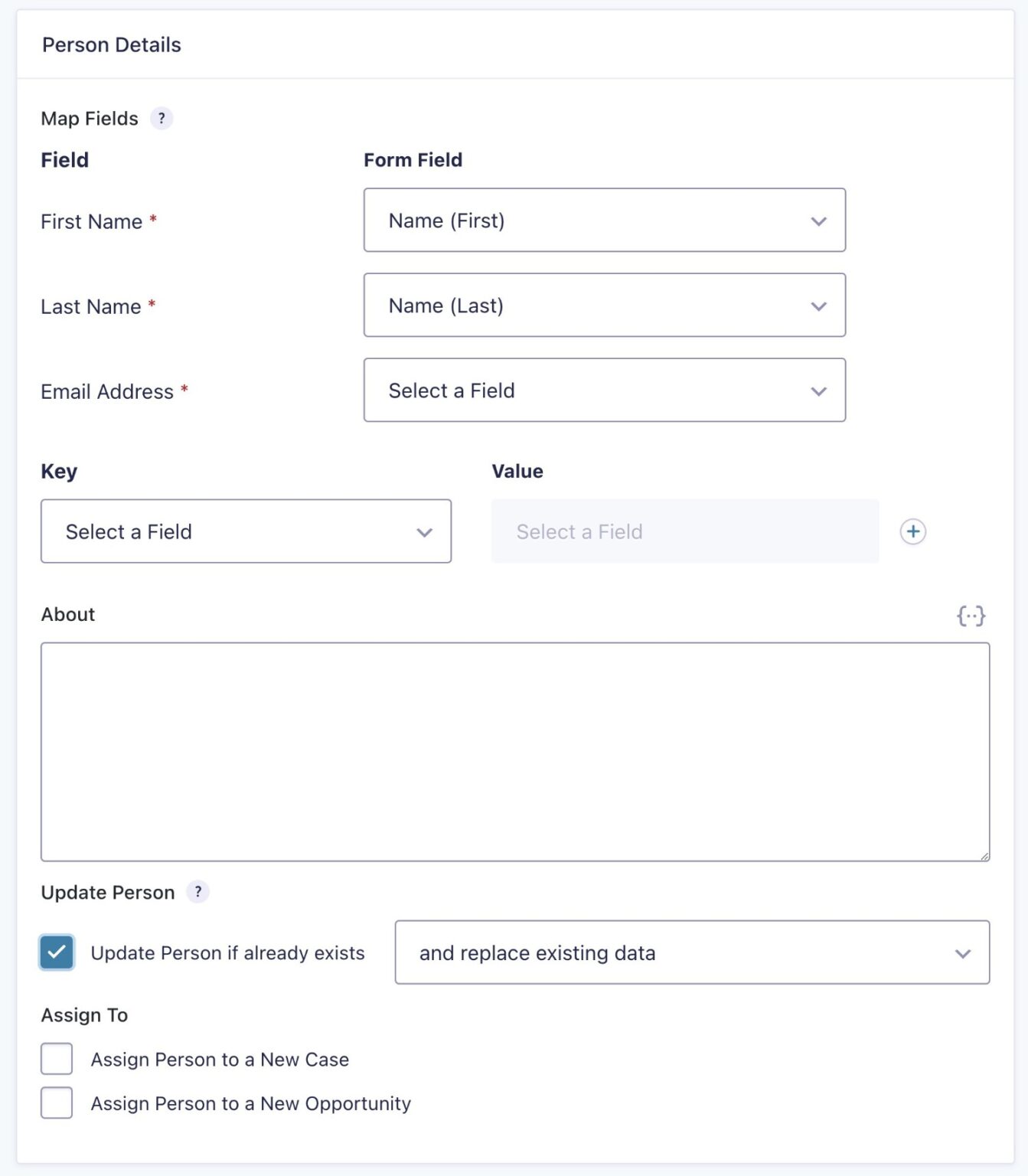Click the chevron on the Name (Last) dropdown

pos(818,305)
